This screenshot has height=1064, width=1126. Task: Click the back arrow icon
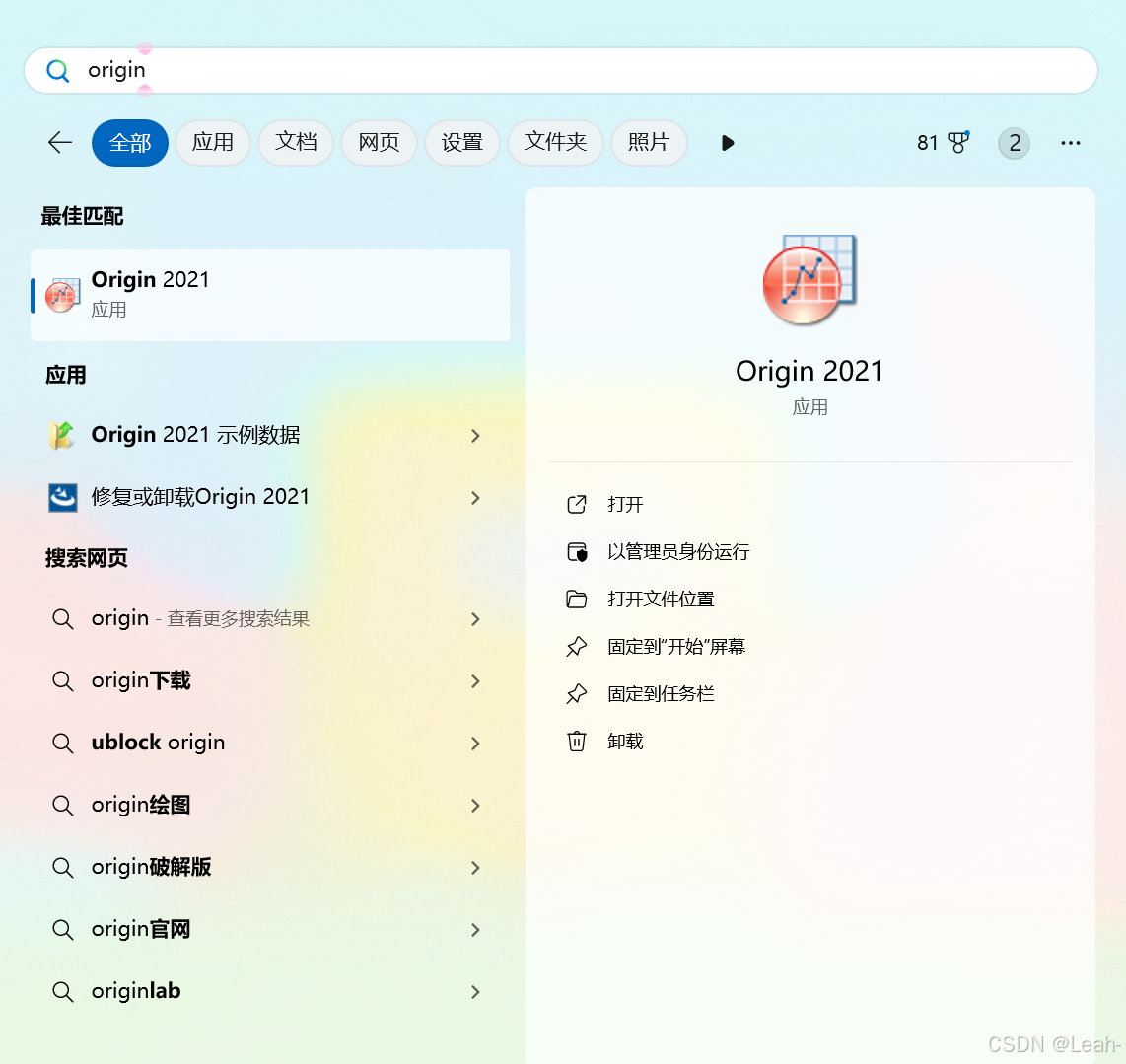[59, 143]
